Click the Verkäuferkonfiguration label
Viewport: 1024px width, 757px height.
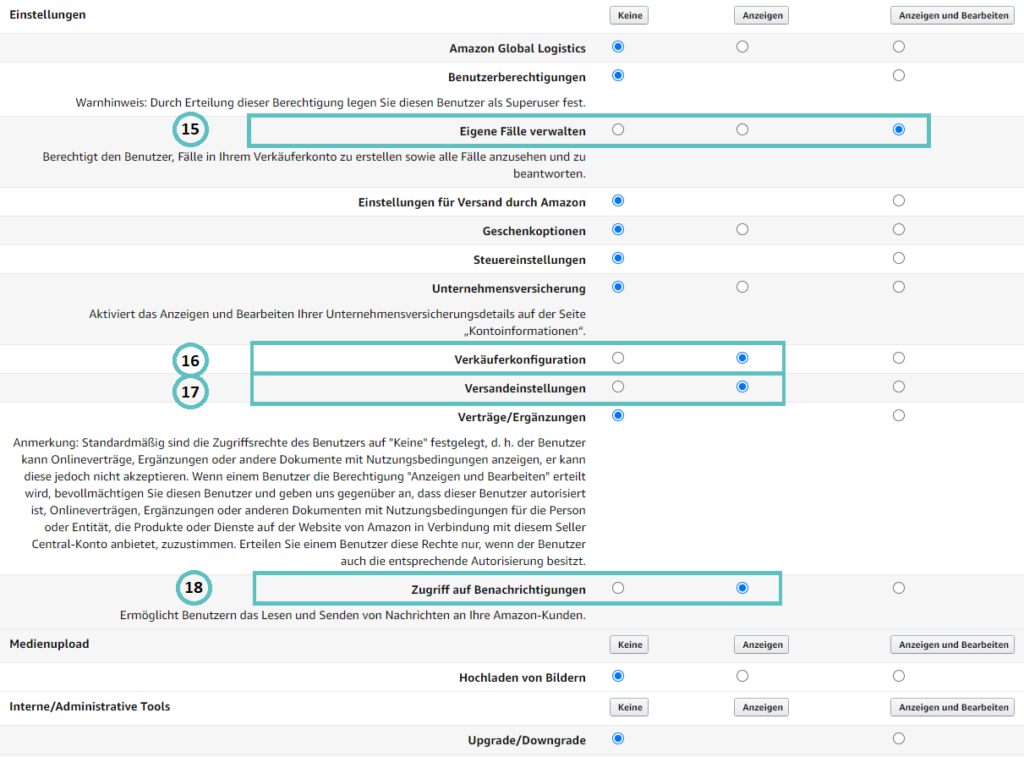point(520,359)
